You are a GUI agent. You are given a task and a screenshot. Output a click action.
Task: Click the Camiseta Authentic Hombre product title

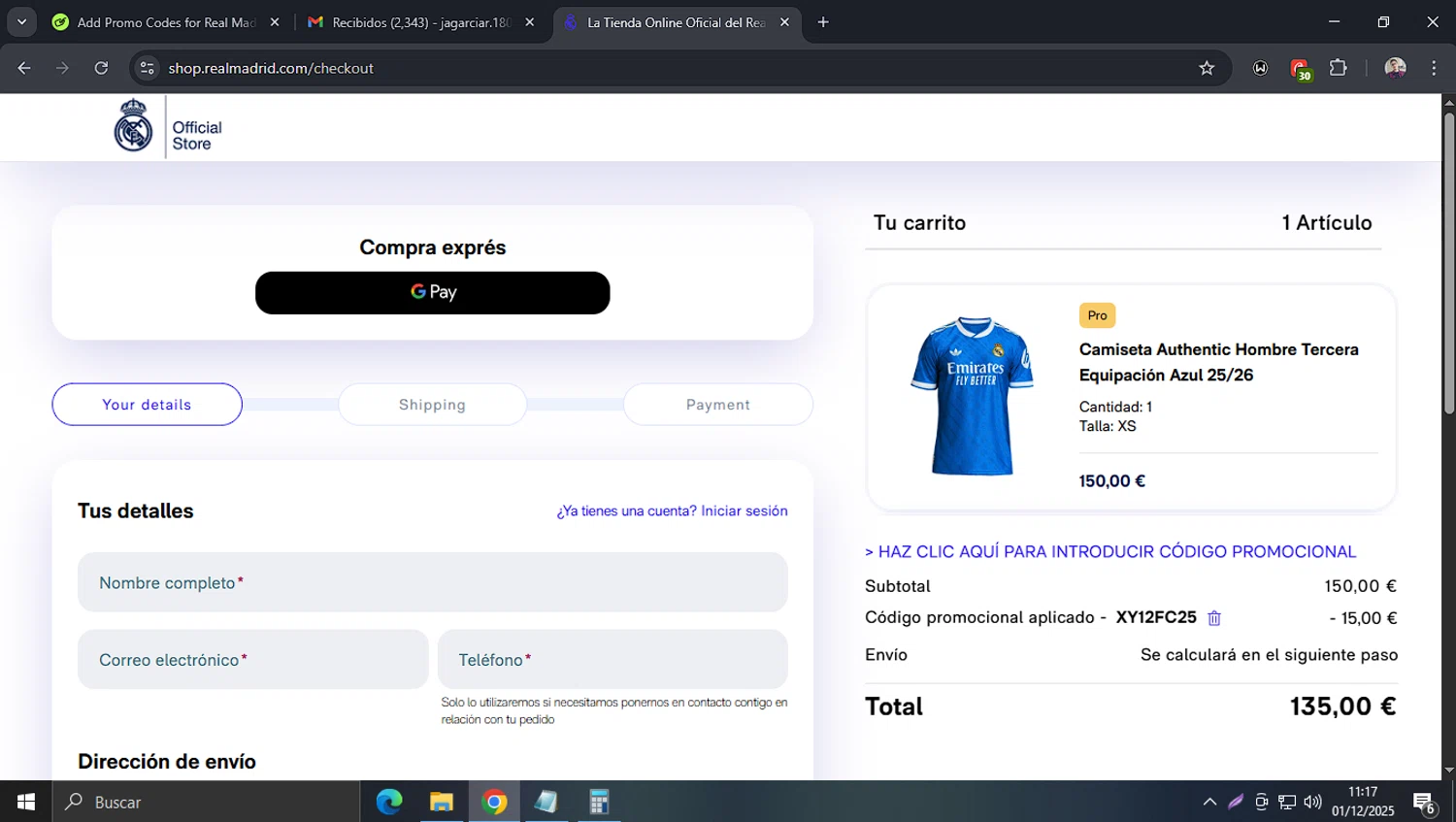pyautogui.click(x=1218, y=362)
